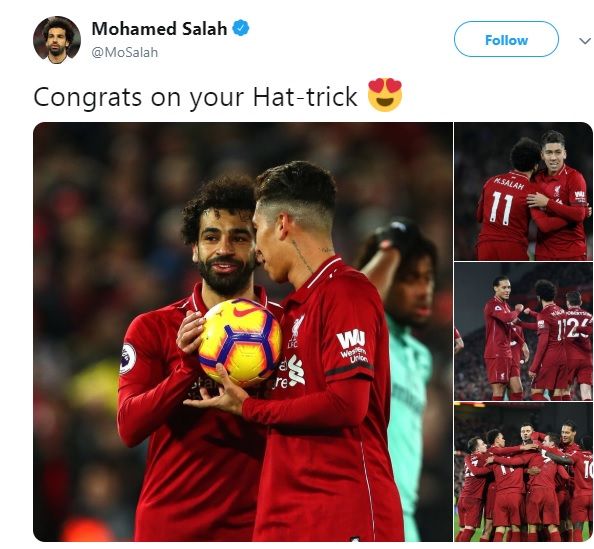594x549 pixels.
Task: Click the Follow button
Action: 506,39
